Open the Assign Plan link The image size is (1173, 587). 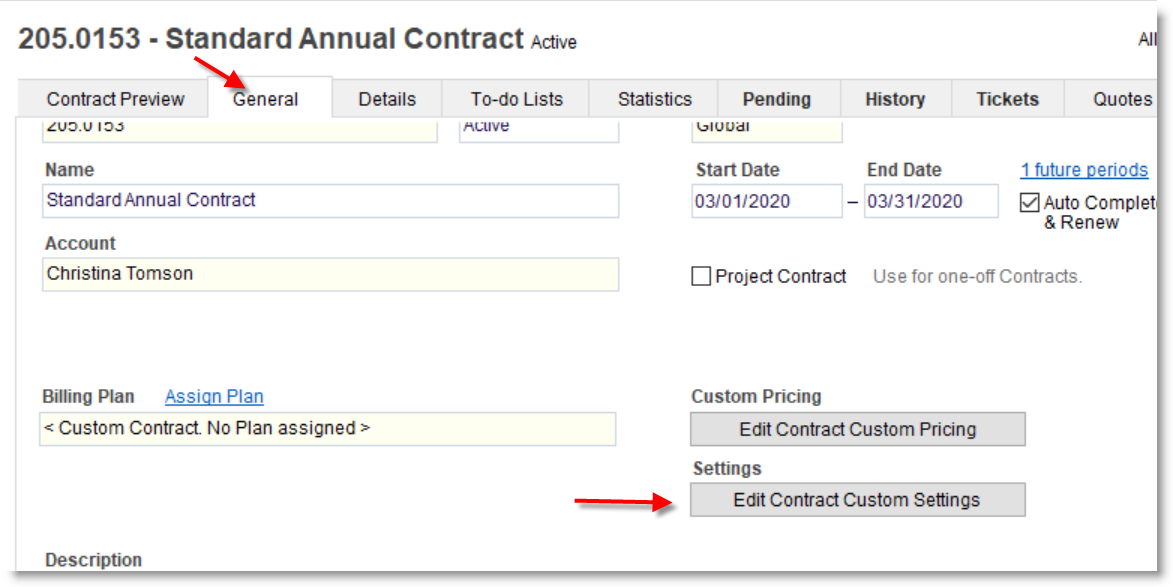214,397
